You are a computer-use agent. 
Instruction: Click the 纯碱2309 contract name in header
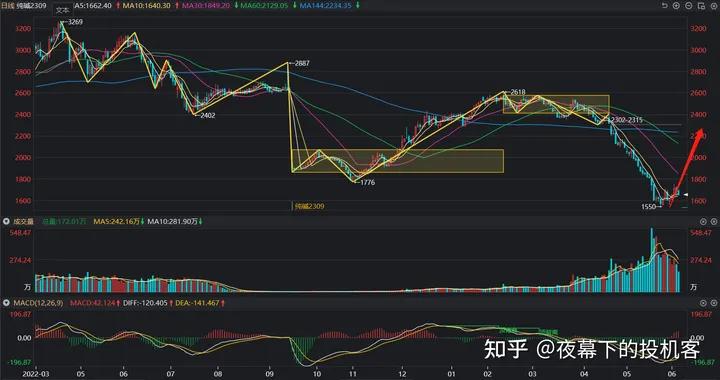click(32, 6)
